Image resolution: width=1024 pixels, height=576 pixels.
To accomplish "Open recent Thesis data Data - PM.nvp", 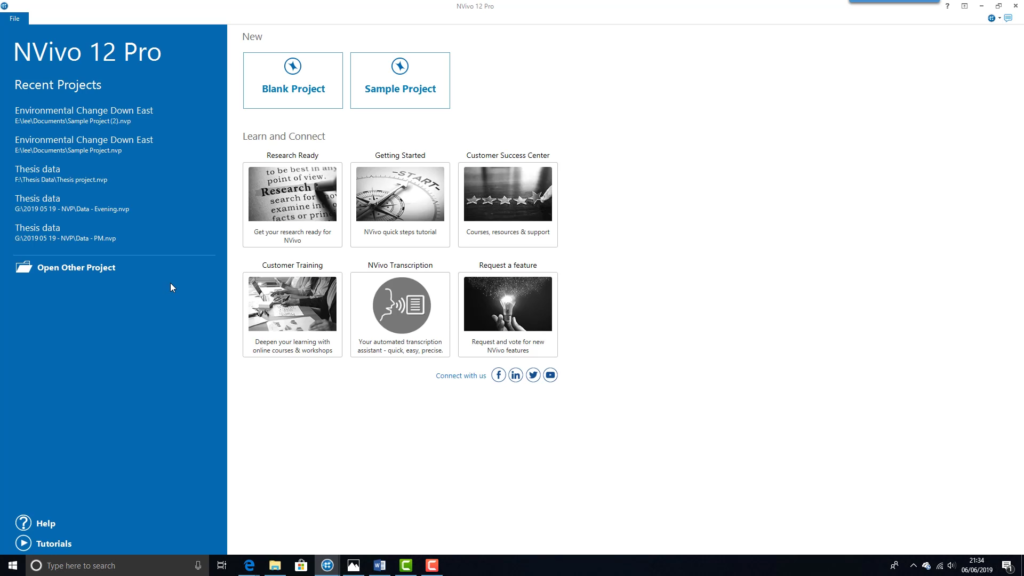I will 65,232.
